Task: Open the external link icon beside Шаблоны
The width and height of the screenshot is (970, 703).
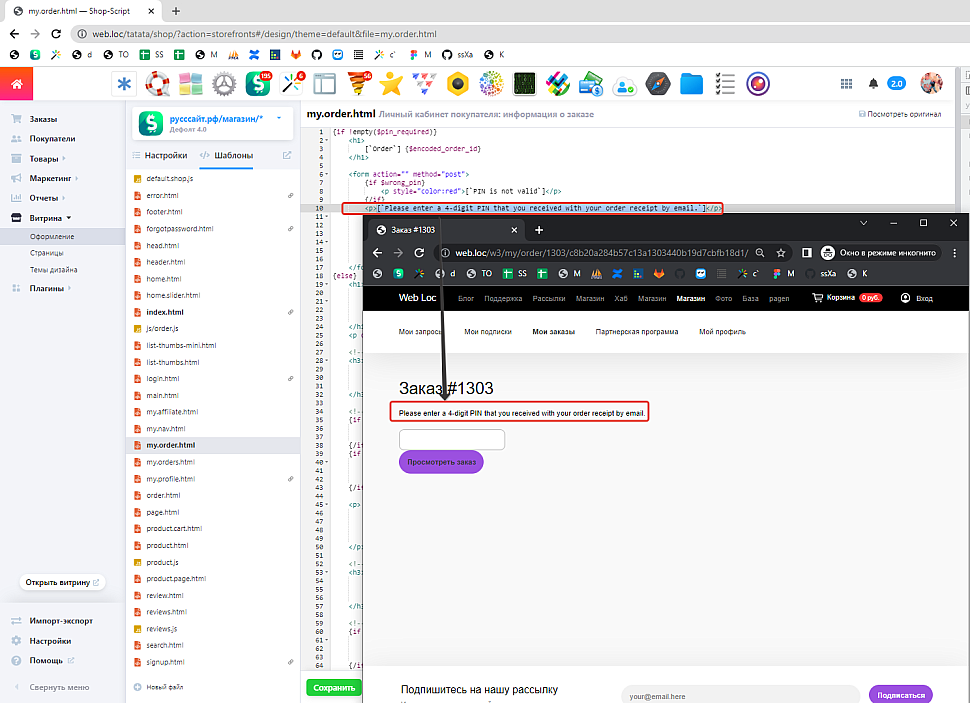Action: (287, 155)
